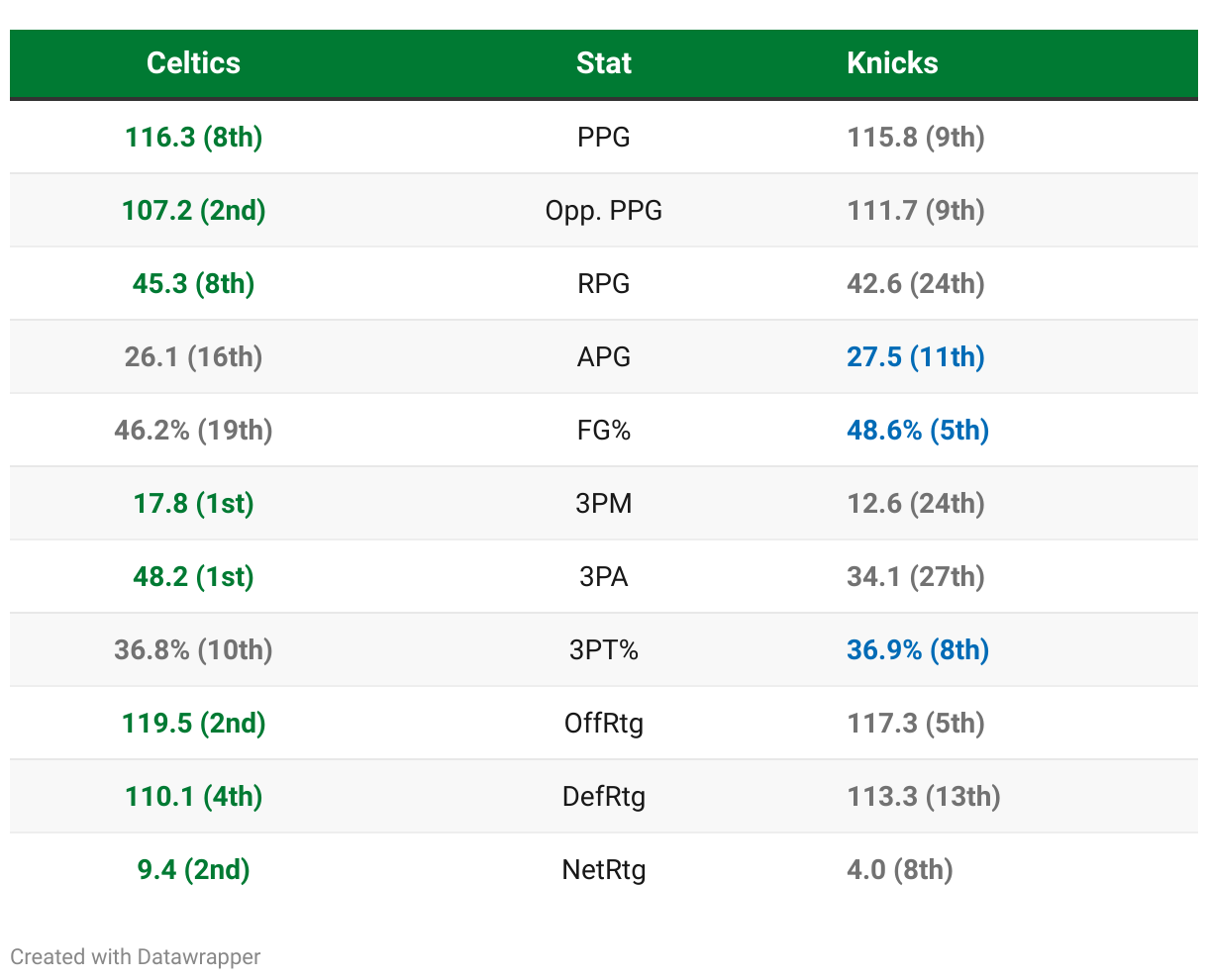The height and width of the screenshot is (980, 1208).
Task: Click Celtics NetRtg value 9.4 (2nd)
Action: tap(193, 870)
